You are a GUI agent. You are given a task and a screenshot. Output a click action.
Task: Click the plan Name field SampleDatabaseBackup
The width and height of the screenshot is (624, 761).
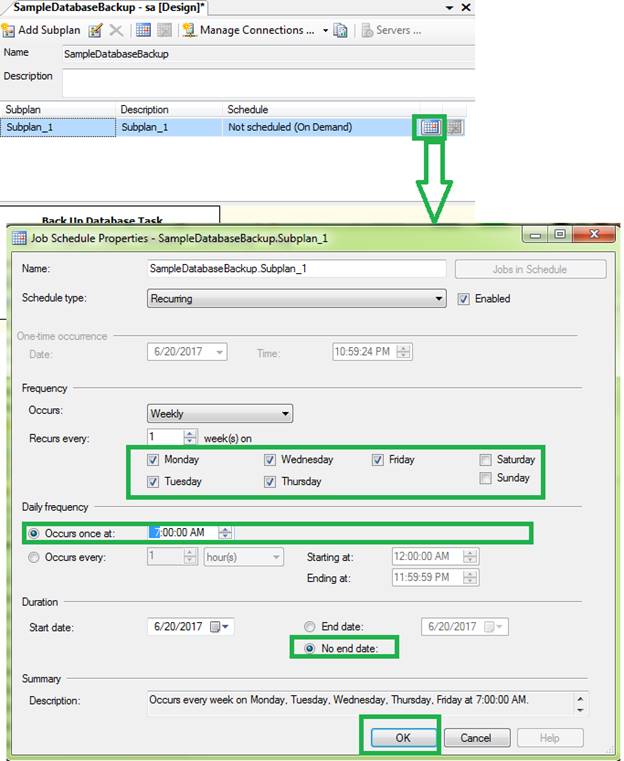[x=268, y=54]
